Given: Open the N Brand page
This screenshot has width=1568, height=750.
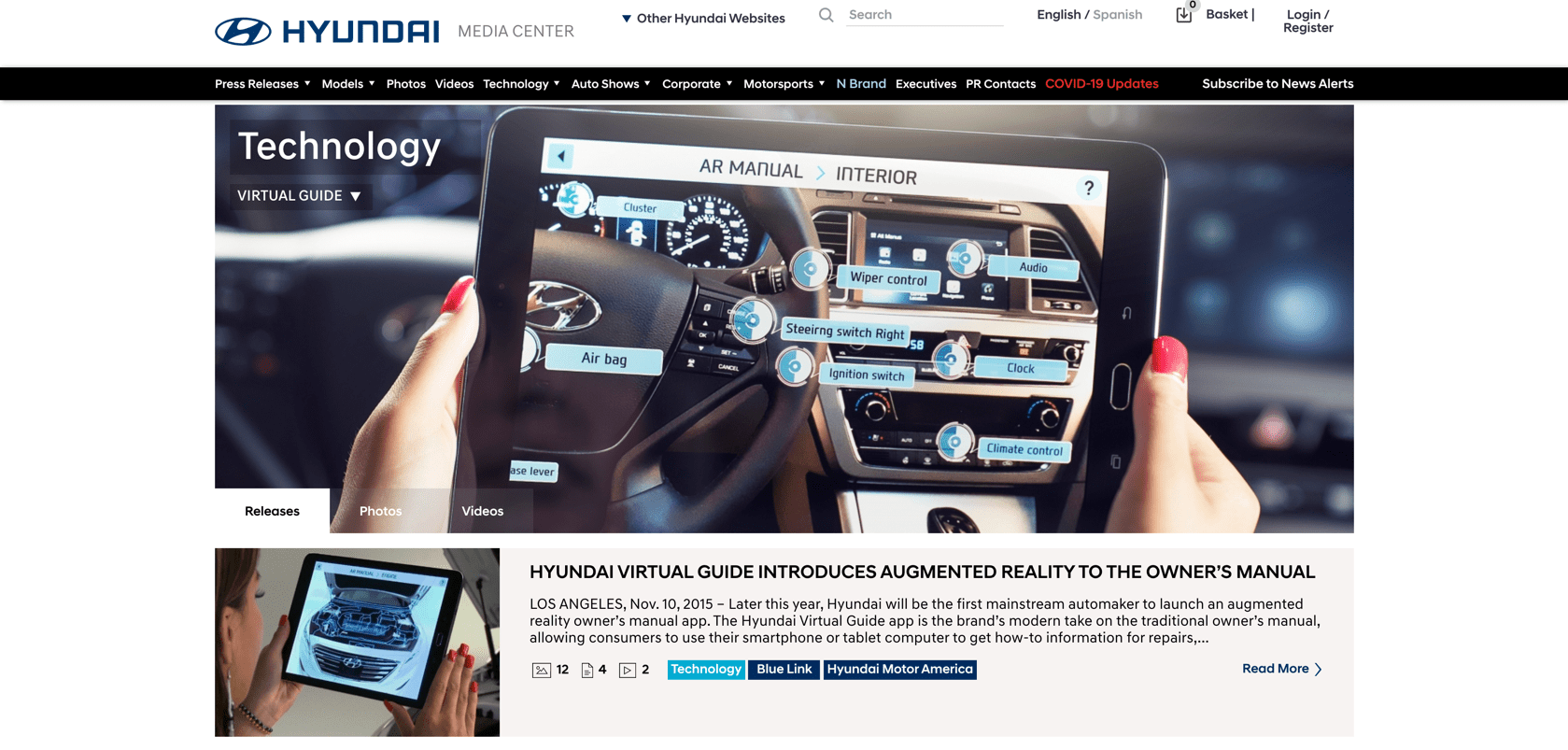Looking at the screenshot, I should [861, 84].
